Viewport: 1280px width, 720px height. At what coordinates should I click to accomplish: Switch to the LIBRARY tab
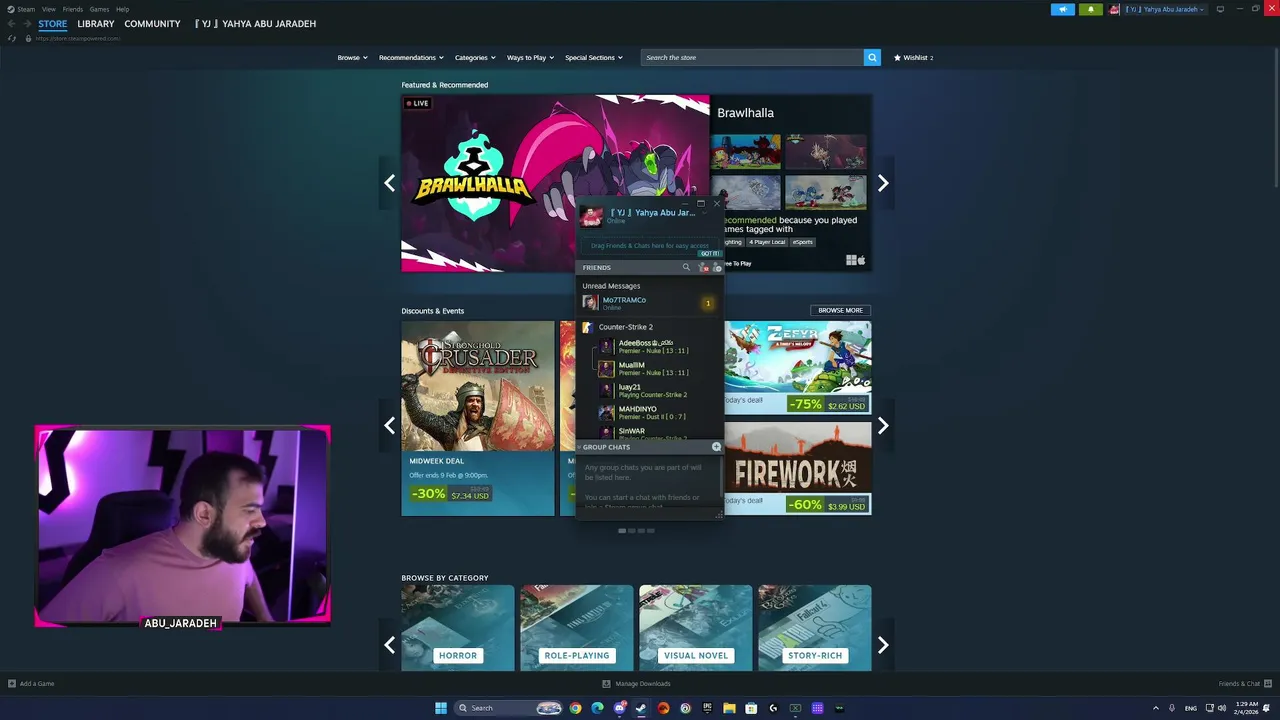click(96, 23)
